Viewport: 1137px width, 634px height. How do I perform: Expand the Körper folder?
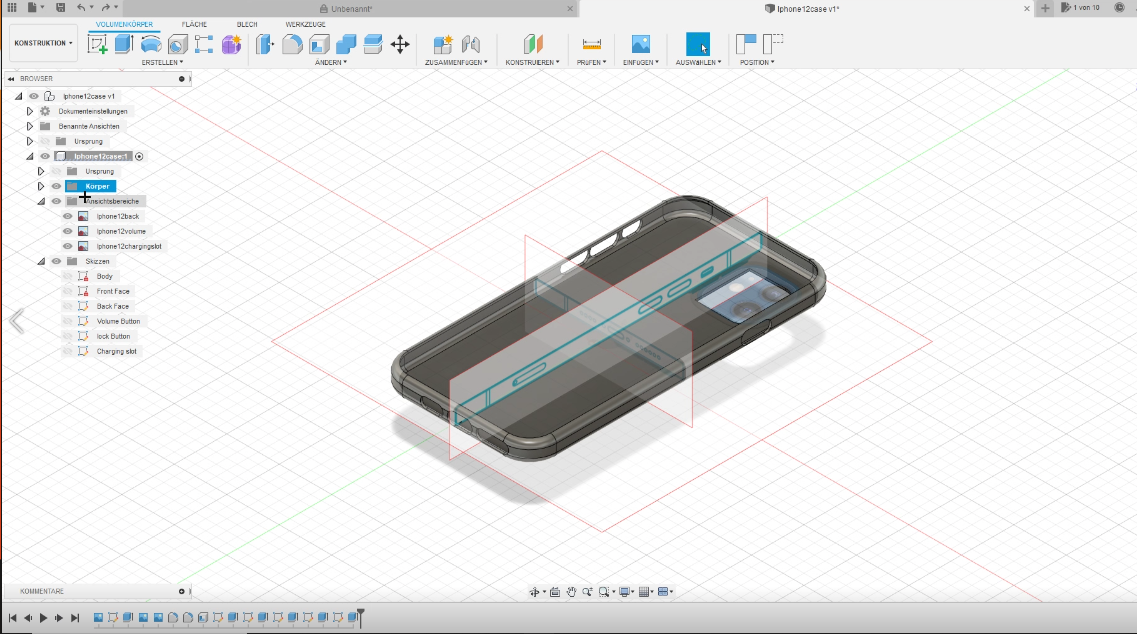tap(41, 186)
